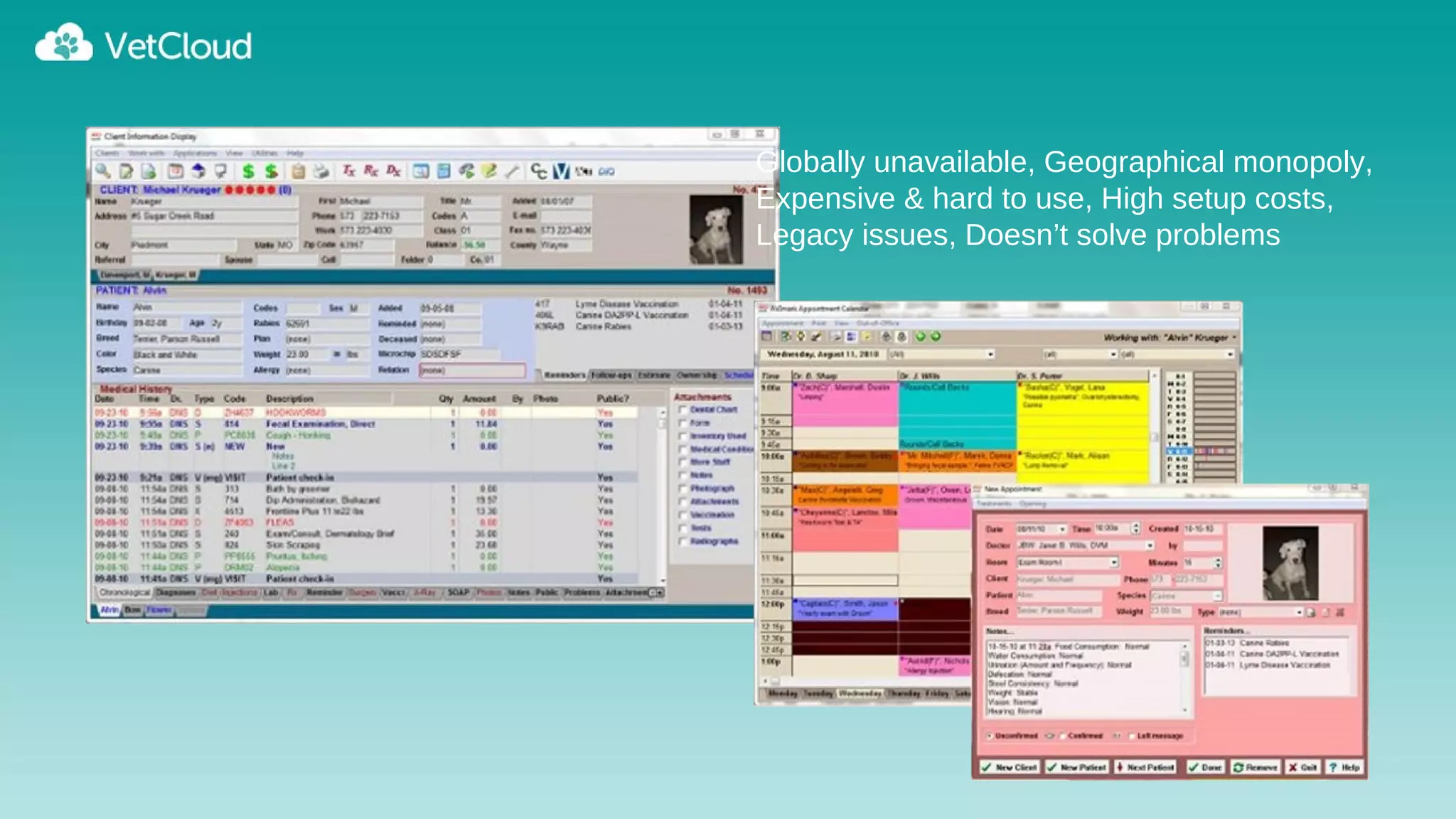Expand the Room dropdown list
Screen dimensions: 1456x819
1113,562
